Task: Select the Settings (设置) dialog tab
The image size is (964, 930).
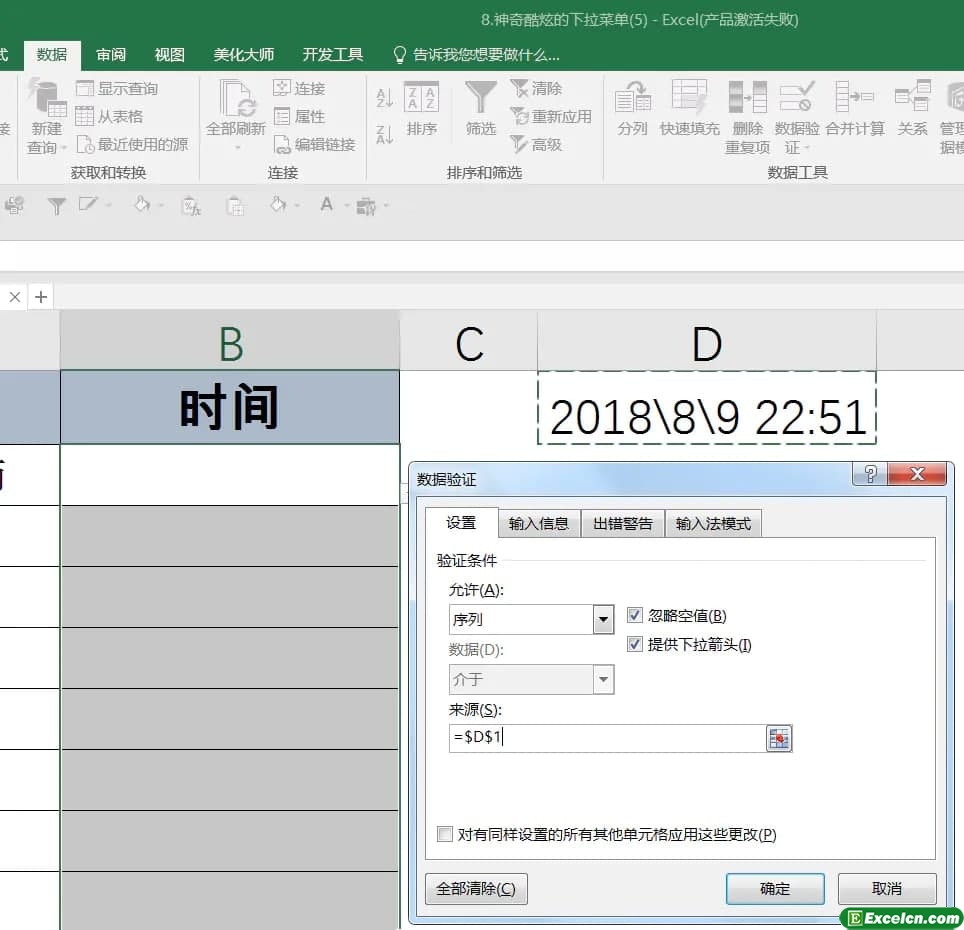Action: tap(461, 523)
